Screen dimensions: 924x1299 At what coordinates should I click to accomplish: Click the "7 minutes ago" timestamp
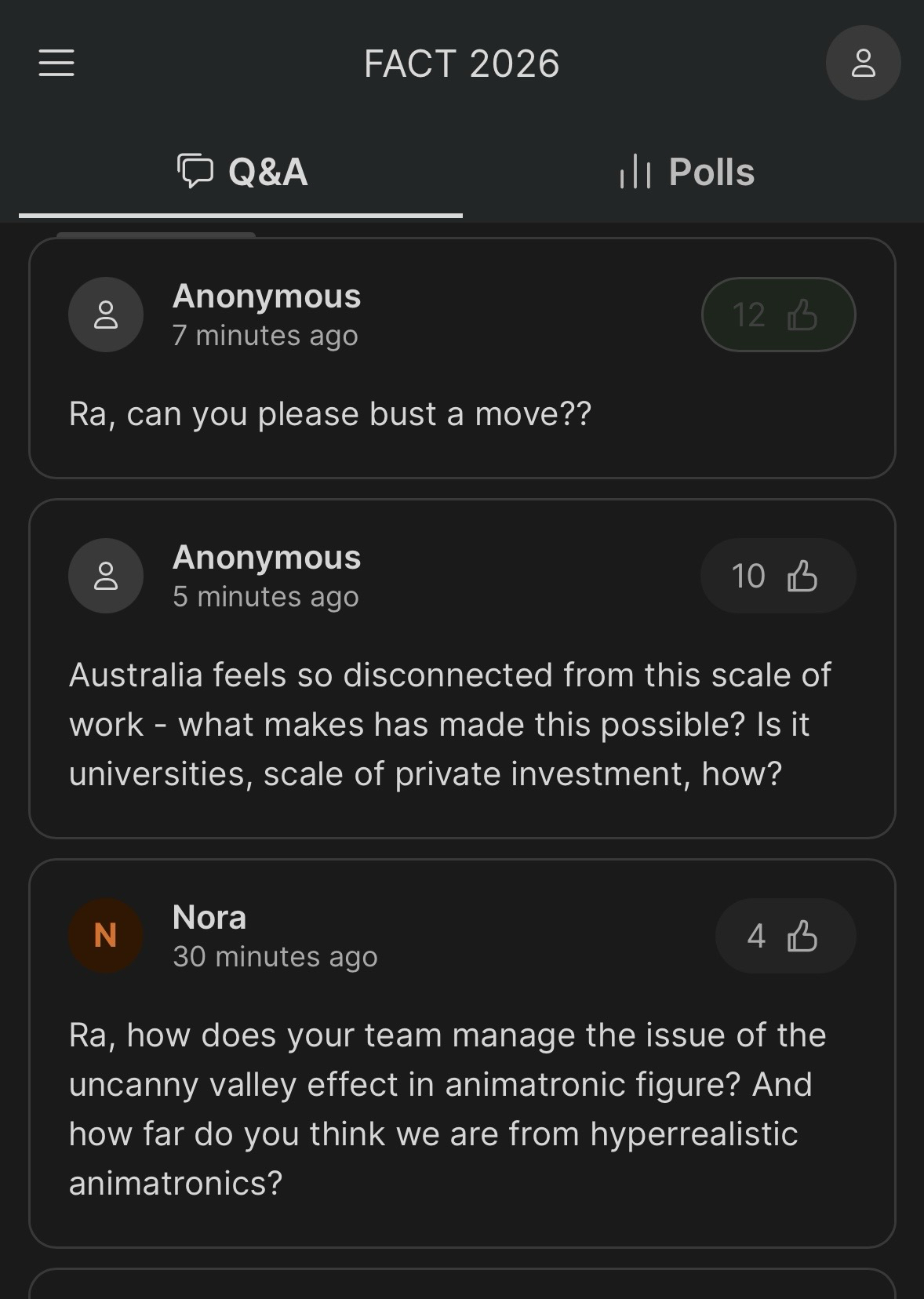pos(265,336)
